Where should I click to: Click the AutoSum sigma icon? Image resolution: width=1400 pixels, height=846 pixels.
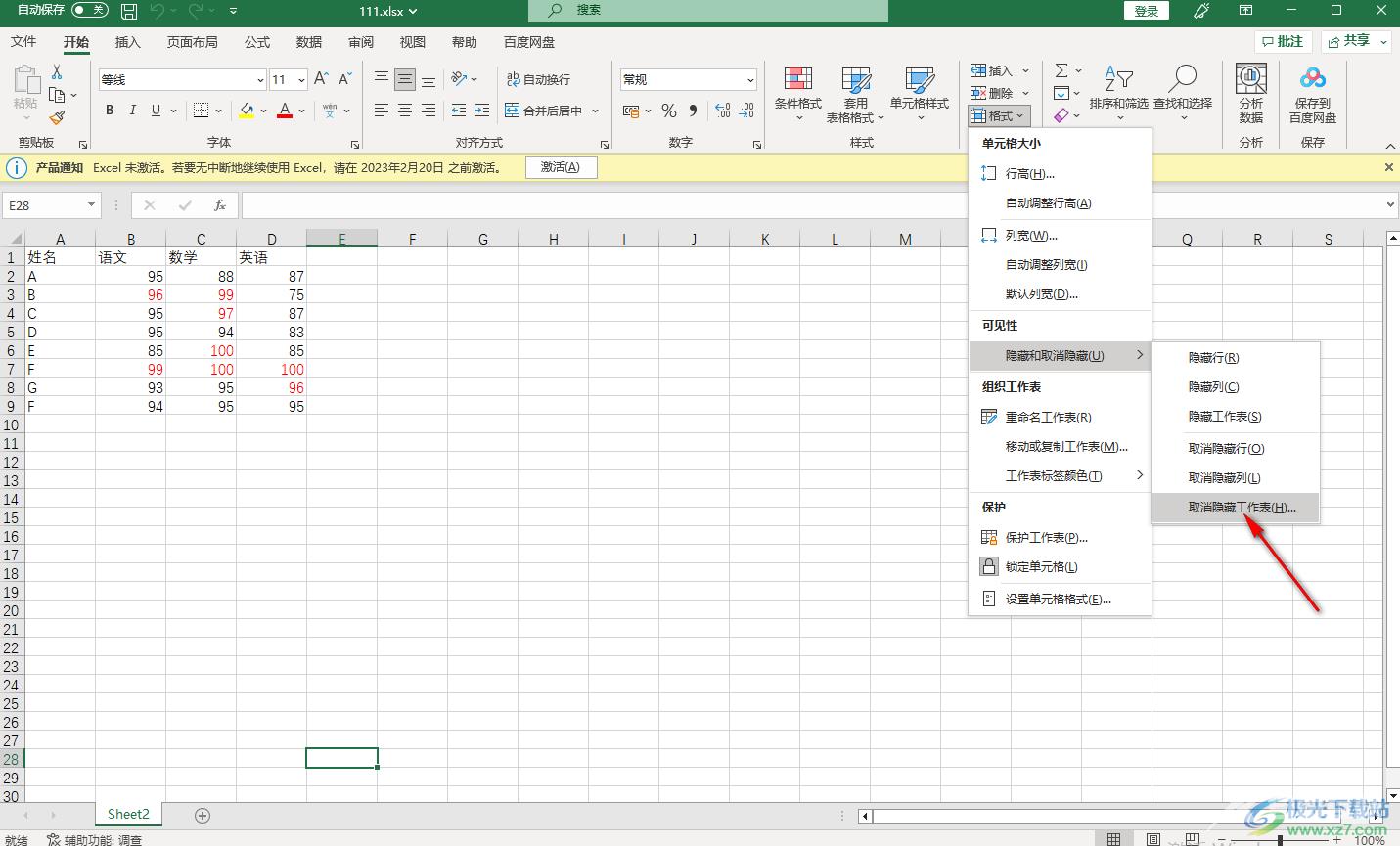coord(1061,70)
